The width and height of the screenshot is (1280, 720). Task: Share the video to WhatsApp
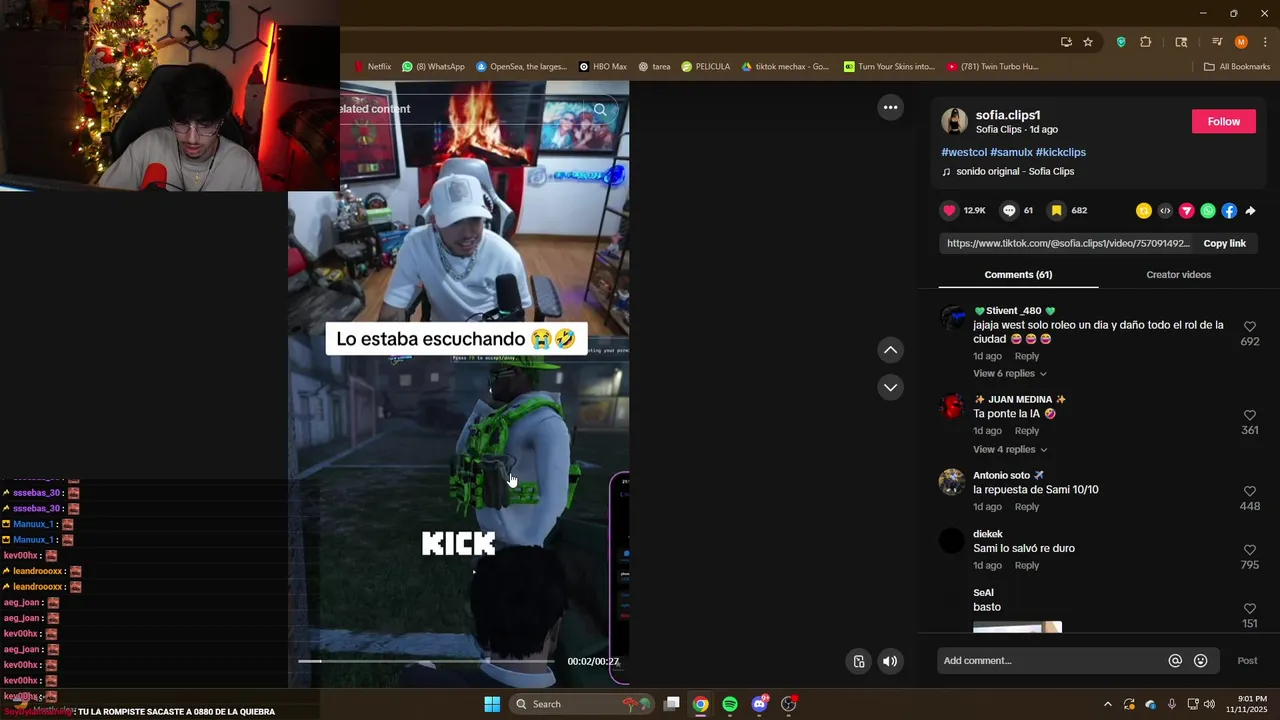coord(1208,210)
